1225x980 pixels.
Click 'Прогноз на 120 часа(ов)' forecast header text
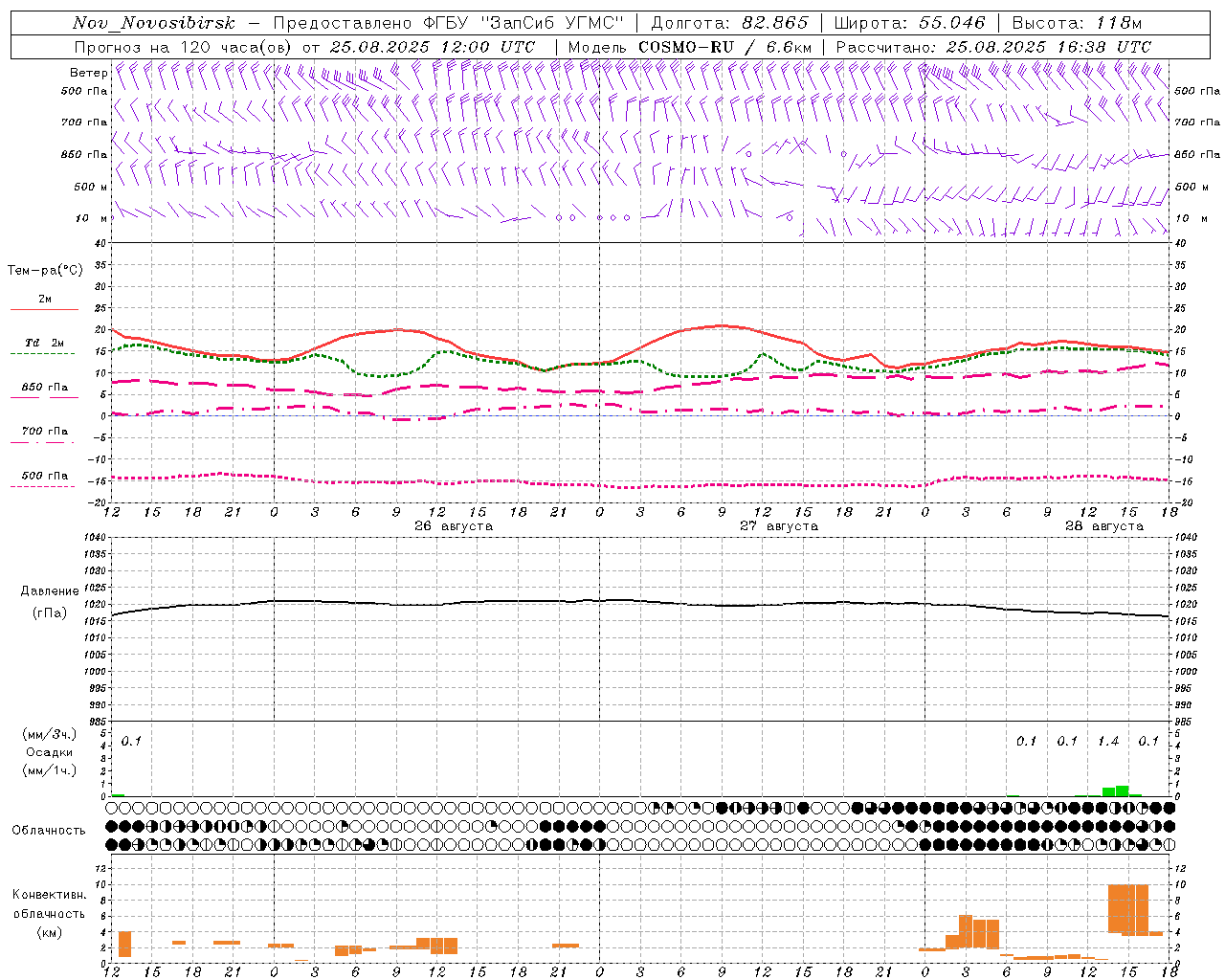coord(185,47)
